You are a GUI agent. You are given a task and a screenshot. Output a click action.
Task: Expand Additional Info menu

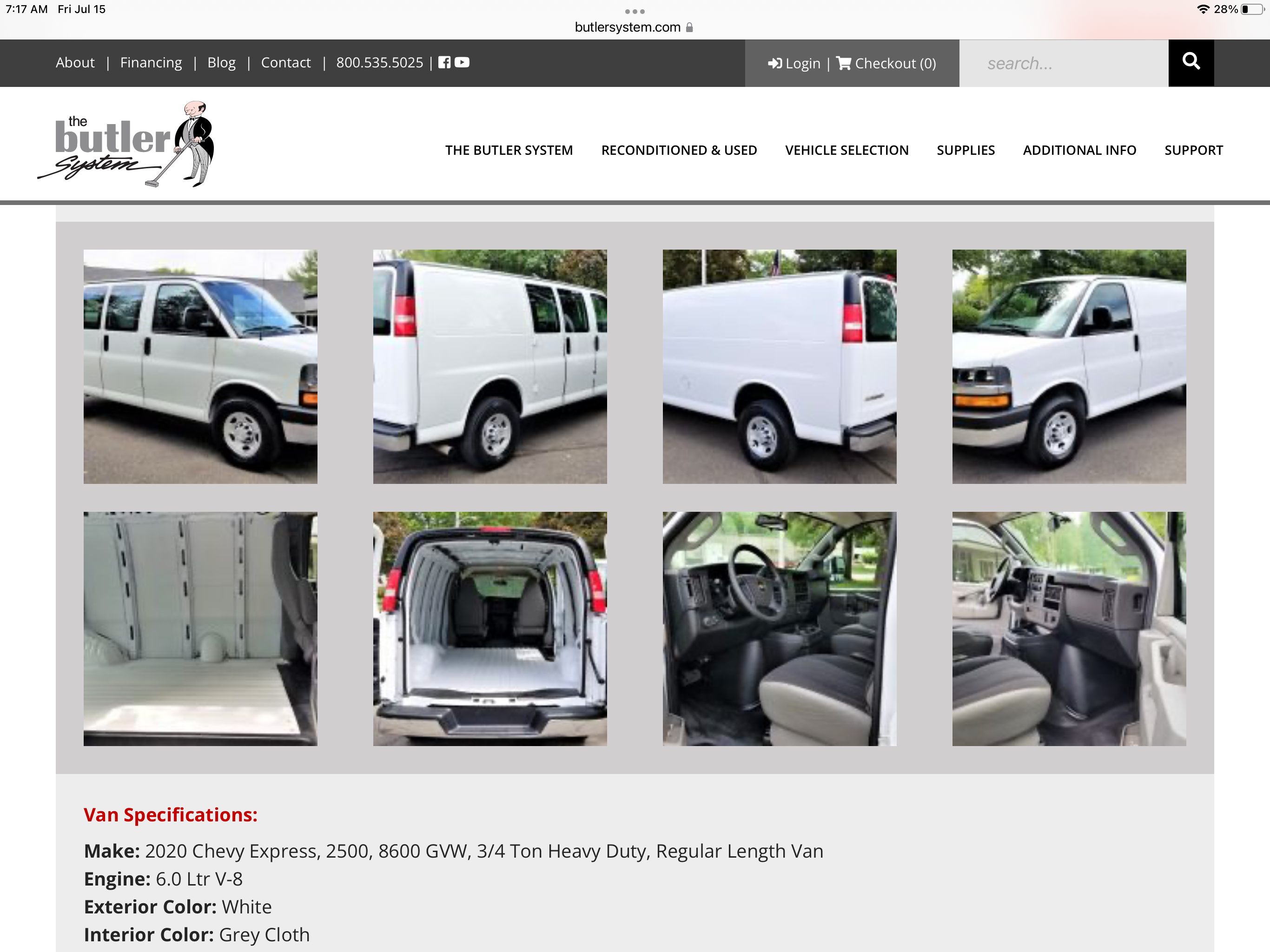pyautogui.click(x=1079, y=150)
